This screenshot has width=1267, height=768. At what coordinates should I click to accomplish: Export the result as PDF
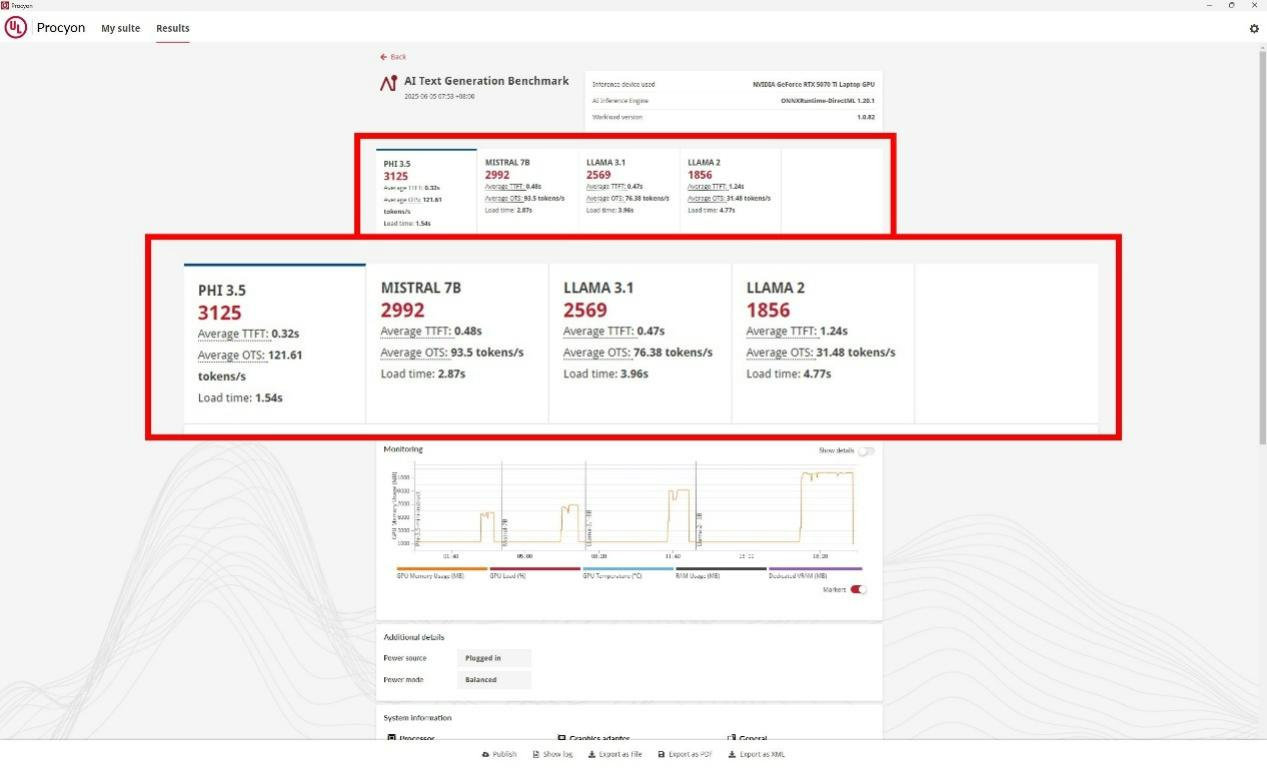pyautogui.click(x=685, y=754)
